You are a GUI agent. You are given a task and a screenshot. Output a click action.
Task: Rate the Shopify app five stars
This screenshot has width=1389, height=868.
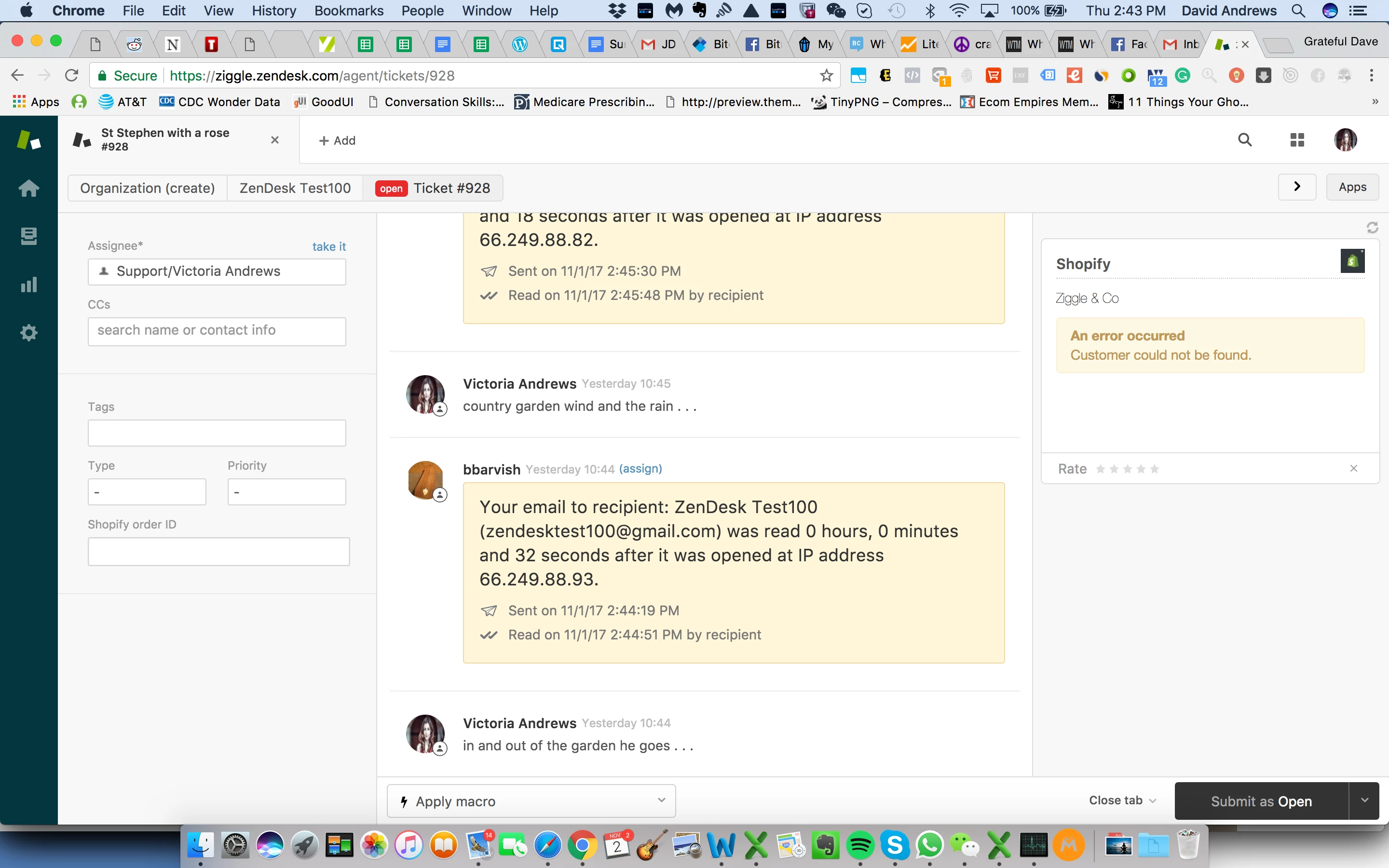point(1155,469)
